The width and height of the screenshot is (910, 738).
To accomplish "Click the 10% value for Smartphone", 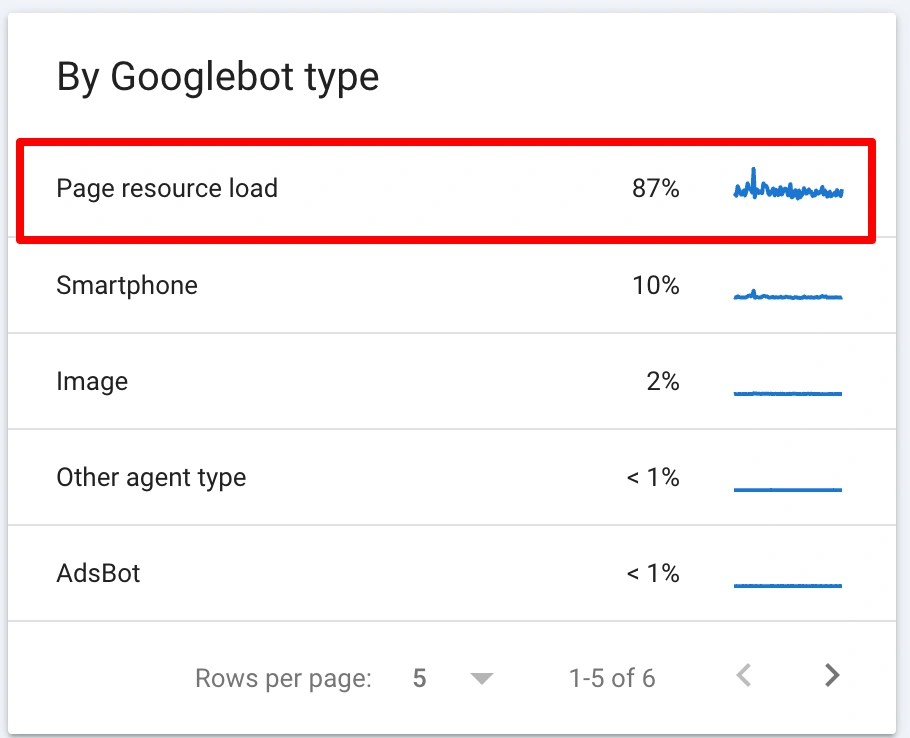I will coord(655,285).
